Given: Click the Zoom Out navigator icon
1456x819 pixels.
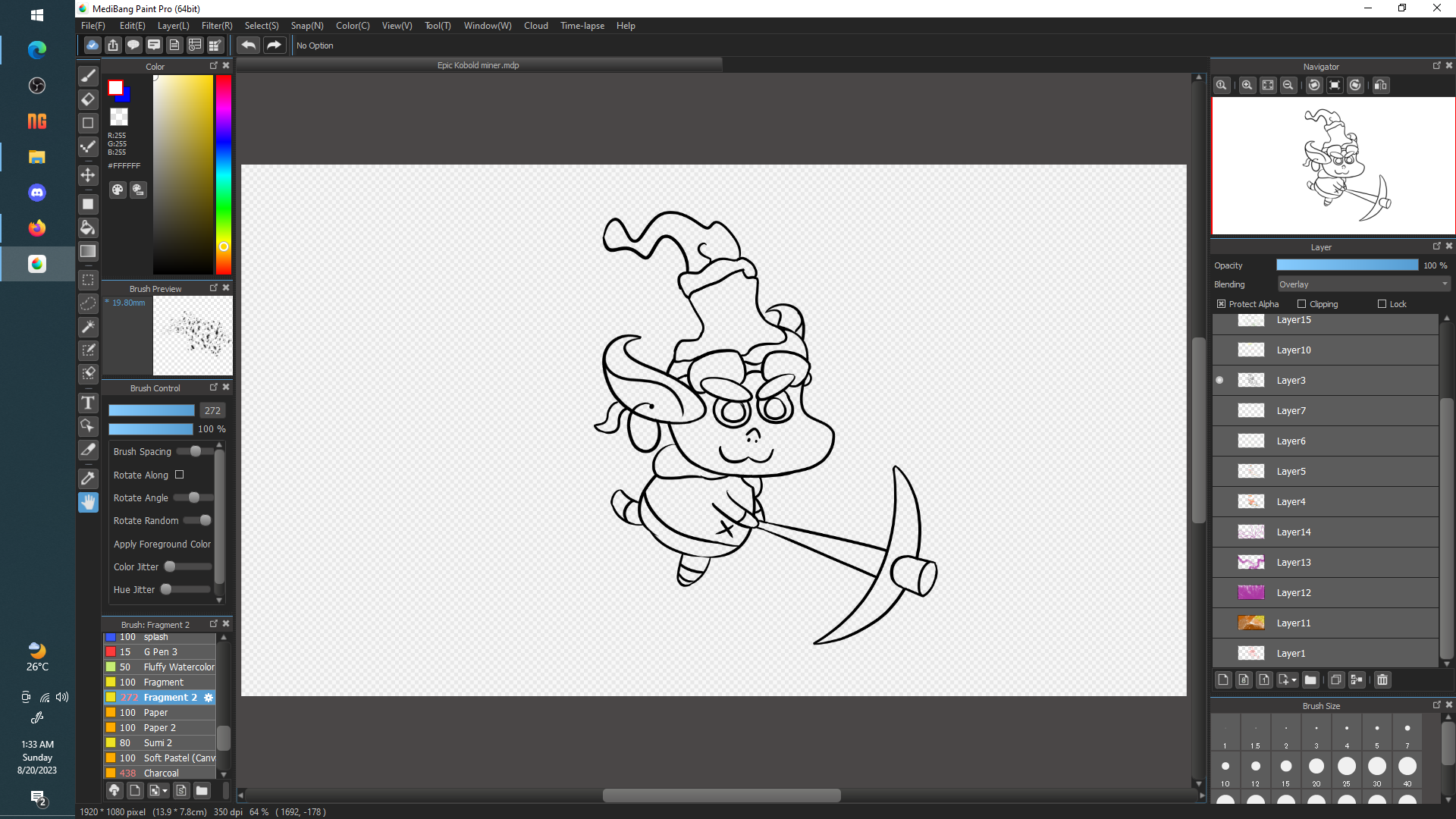Looking at the screenshot, I should (x=1288, y=85).
